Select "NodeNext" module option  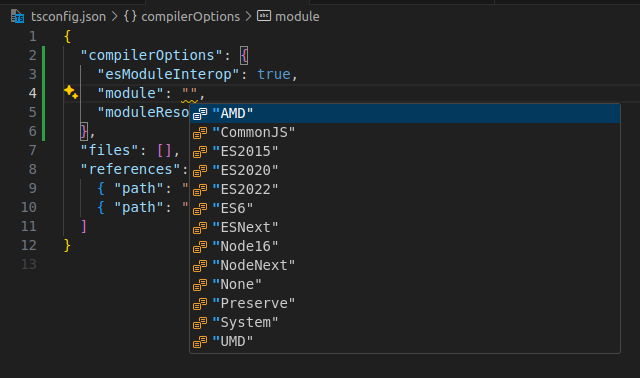[x=405, y=265]
